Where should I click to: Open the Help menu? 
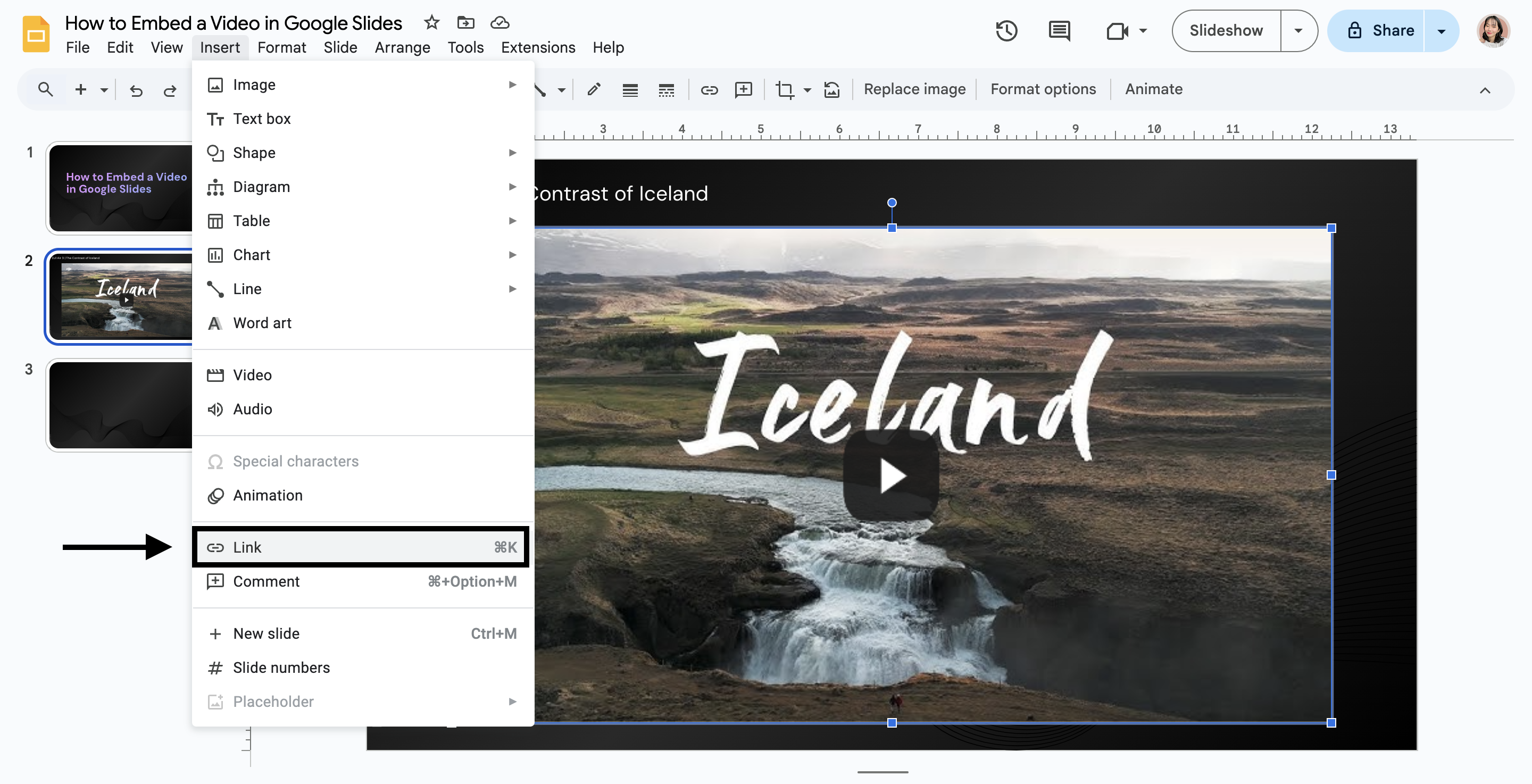point(608,47)
